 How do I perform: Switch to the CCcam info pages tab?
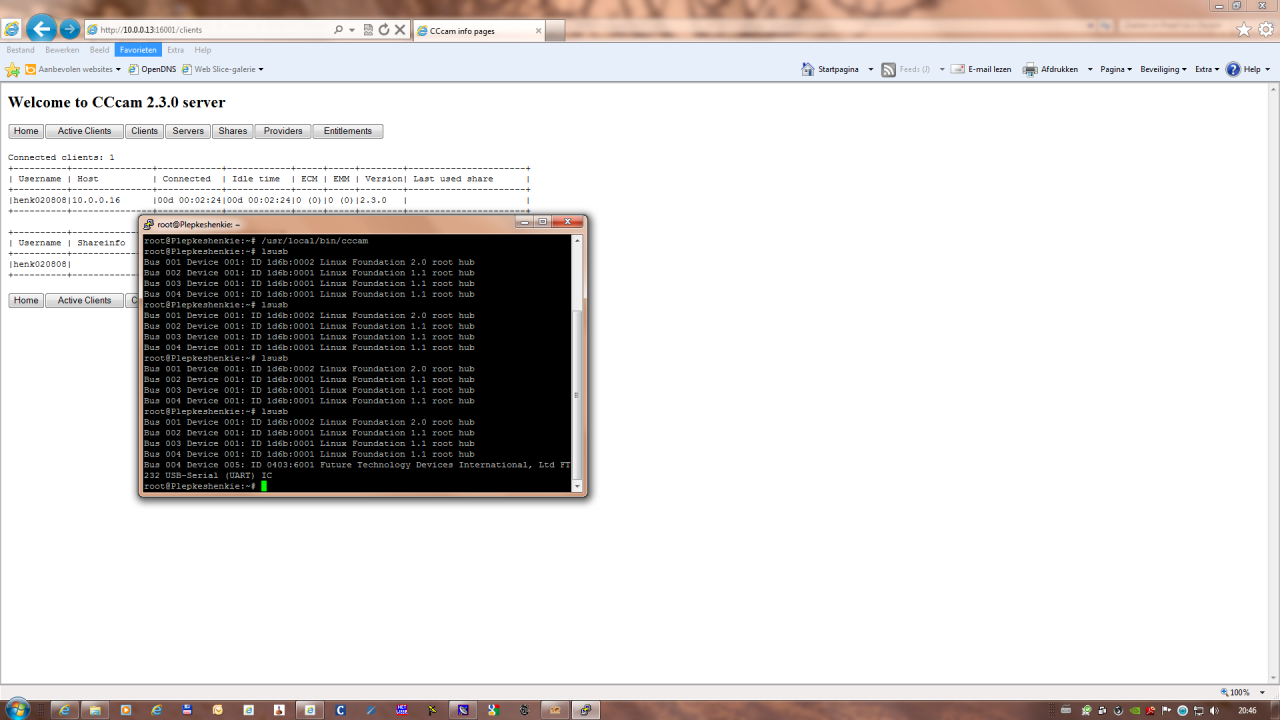click(x=477, y=31)
